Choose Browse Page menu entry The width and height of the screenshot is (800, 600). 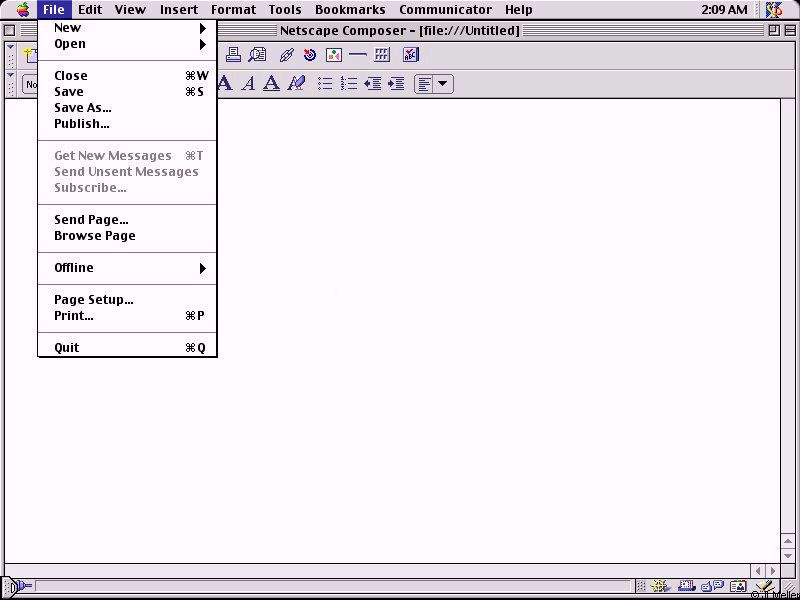pyautogui.click(x=94, y=236)
